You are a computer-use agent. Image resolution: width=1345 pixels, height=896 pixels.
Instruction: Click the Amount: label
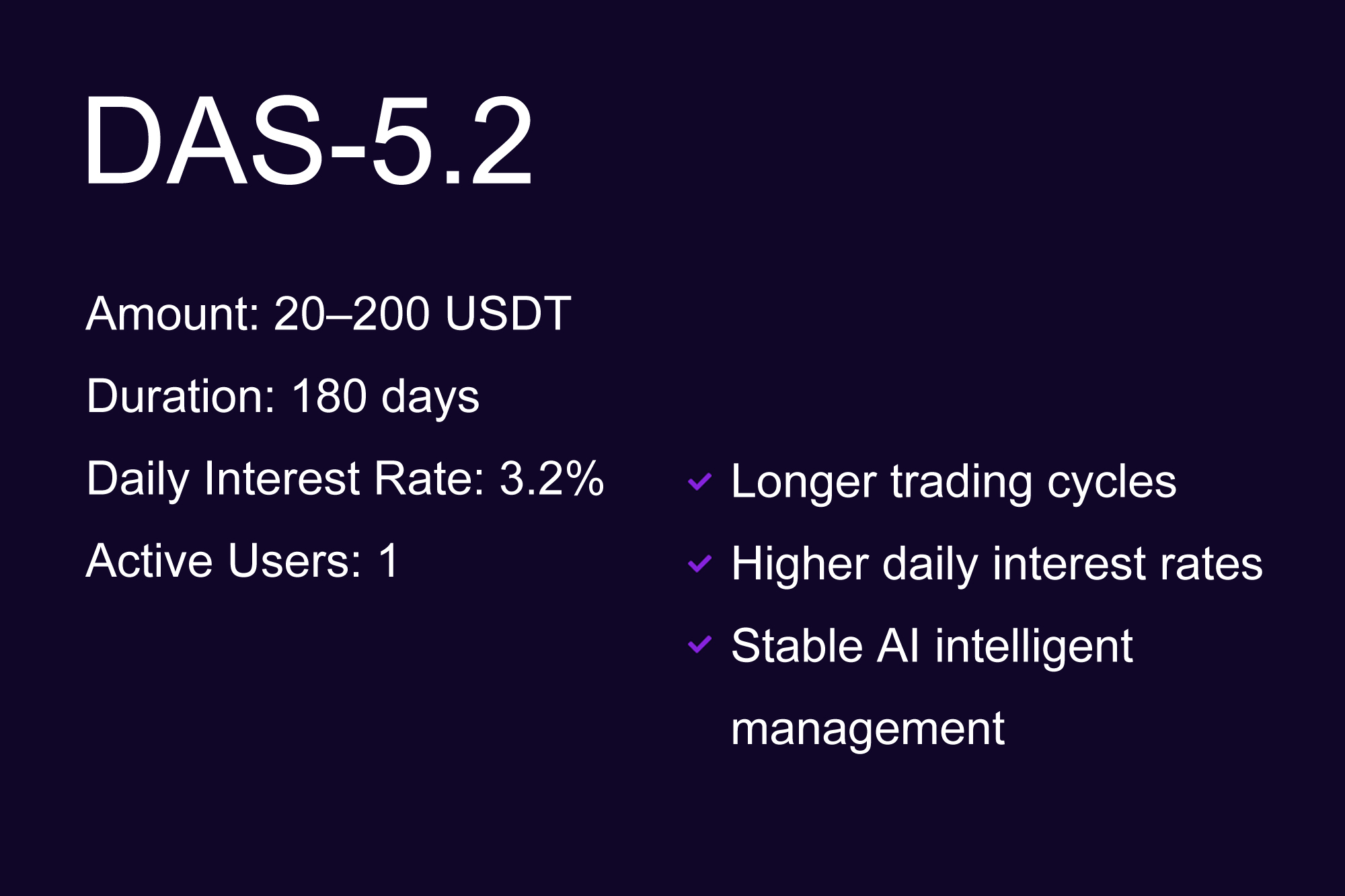tap(173, 313)
